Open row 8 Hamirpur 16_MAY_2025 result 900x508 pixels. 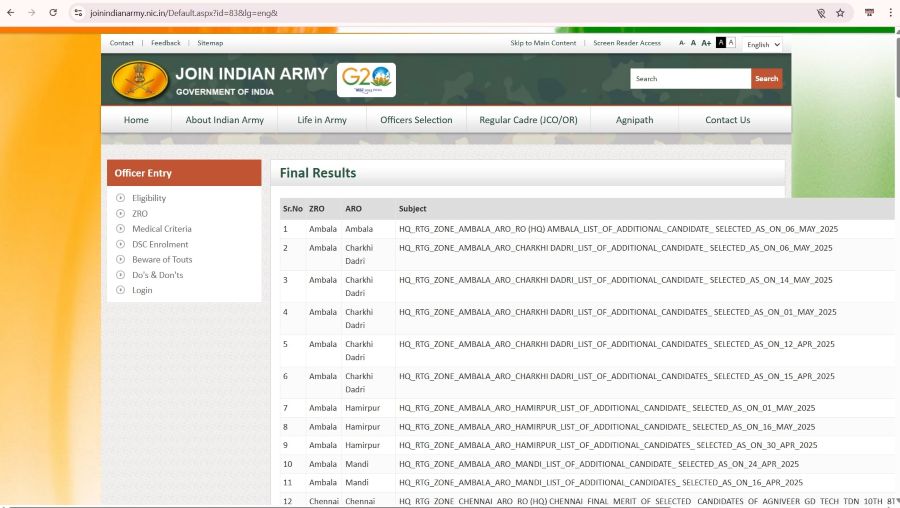(x=607, y=427)
